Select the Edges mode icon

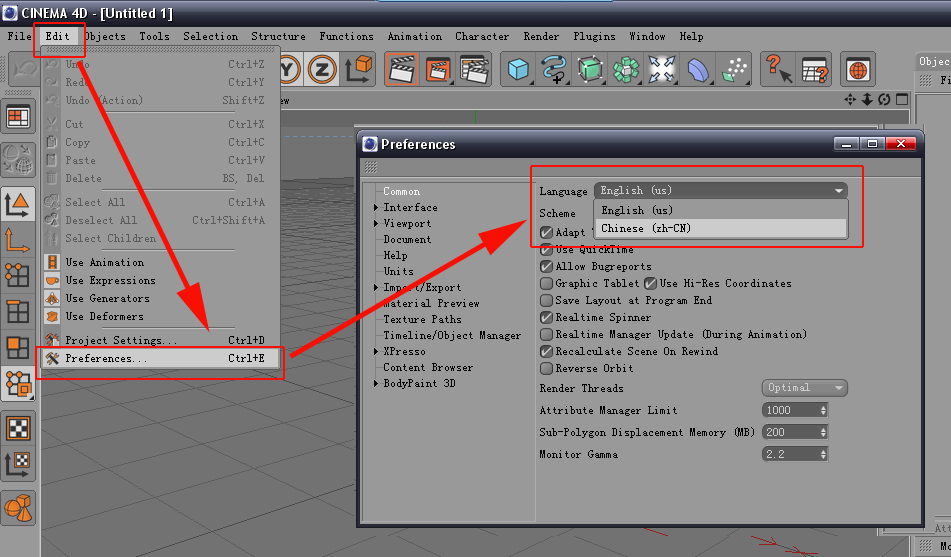pos(18,312)
